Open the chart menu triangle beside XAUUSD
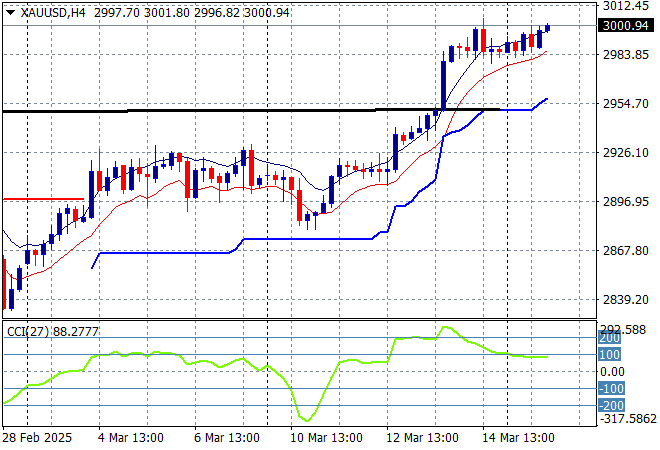The width and height of the screenshot is (660, 450). [11, 13]
